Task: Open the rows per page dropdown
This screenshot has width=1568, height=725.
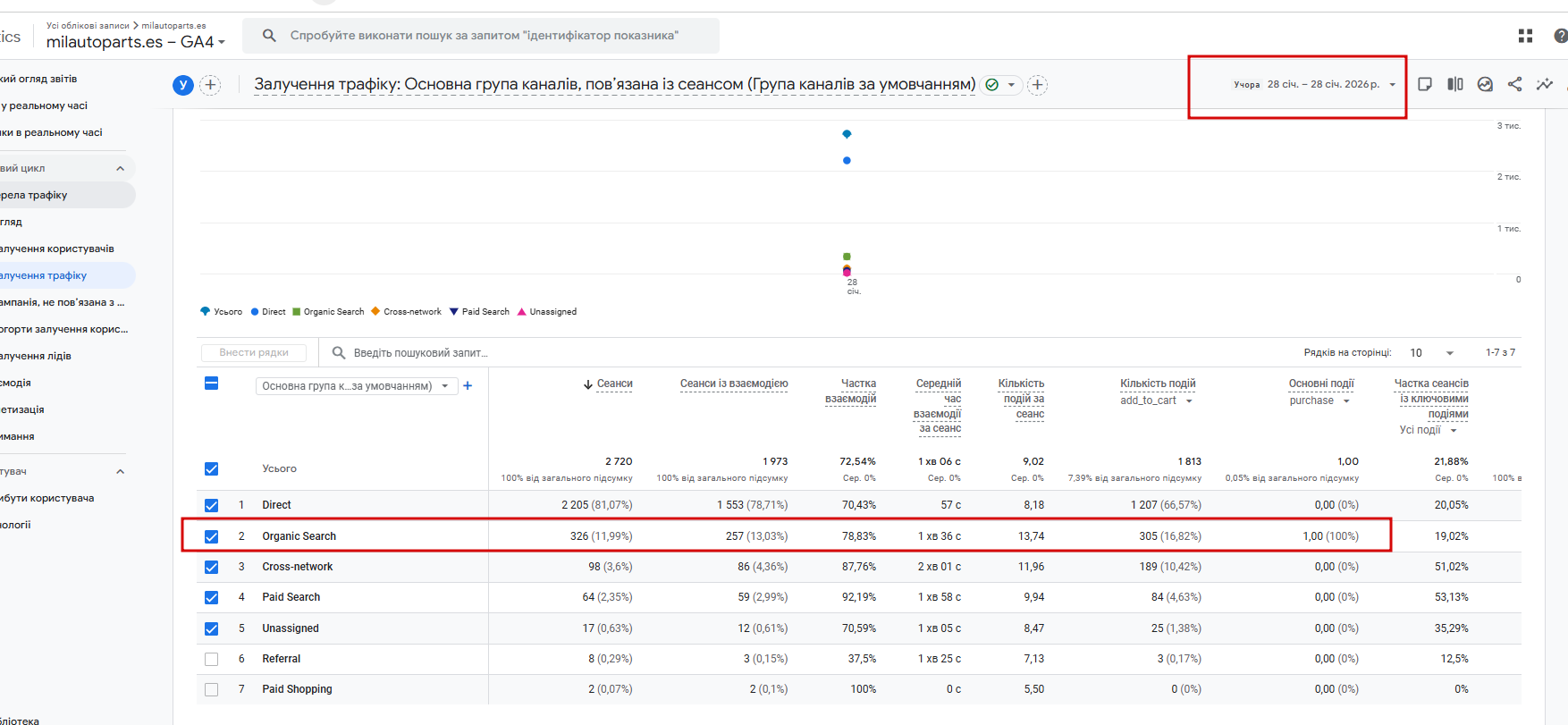Action: pyautogui.click(x=1432, y=353)
